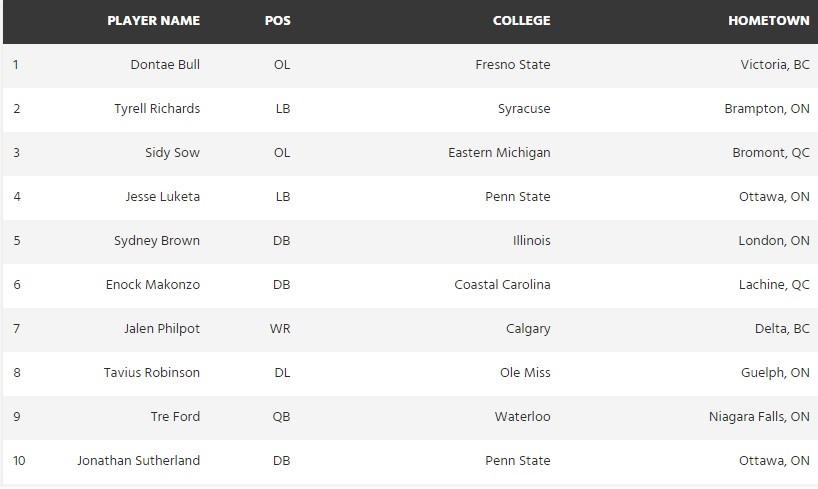Screen dimensions: 818x489
Task: Select Jalen Philpot name cell
Action: [x=162, y=329]
